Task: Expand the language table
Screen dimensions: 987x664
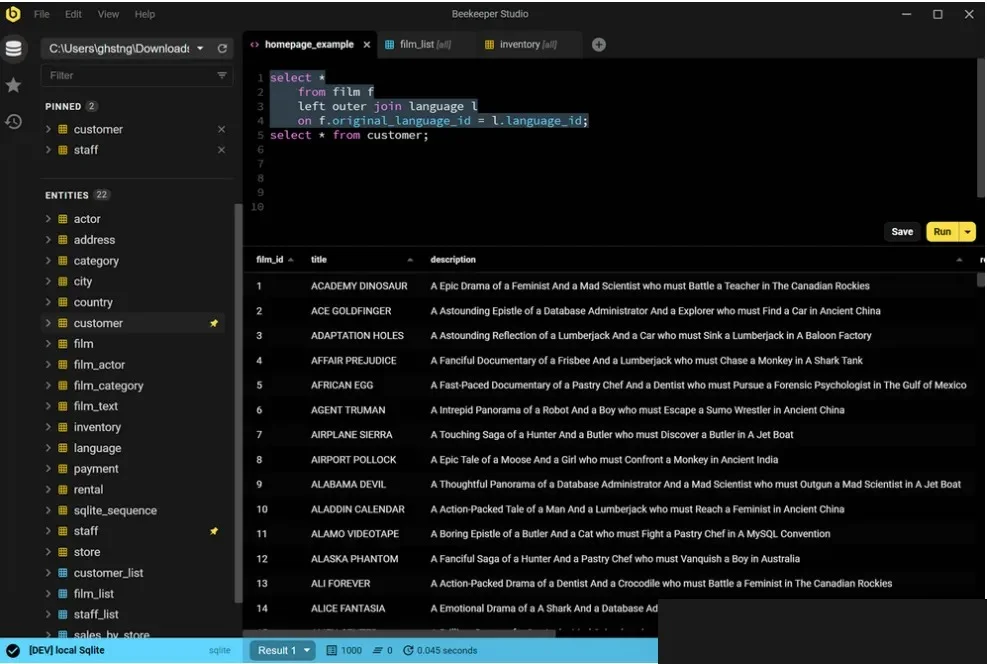Action: point(48,447)
